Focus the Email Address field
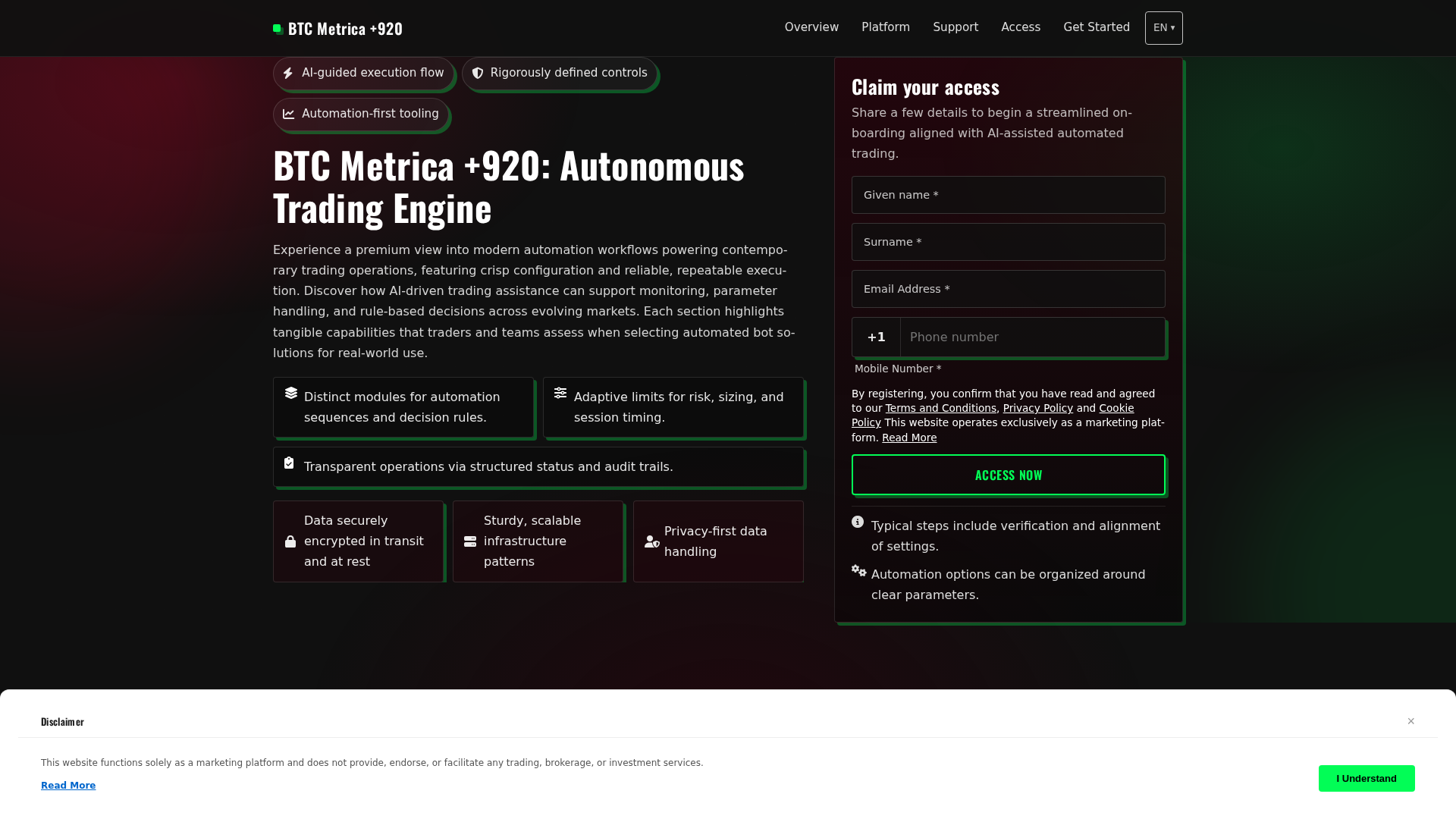1456x819 pixels. tap(1009, 289)
